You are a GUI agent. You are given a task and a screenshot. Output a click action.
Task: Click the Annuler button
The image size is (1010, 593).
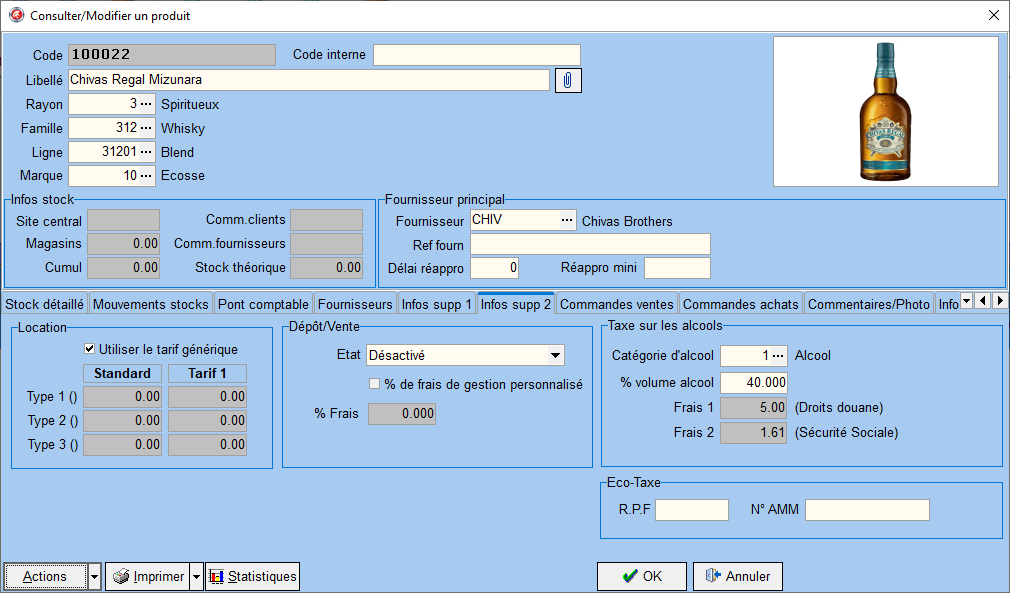point(737,577)
